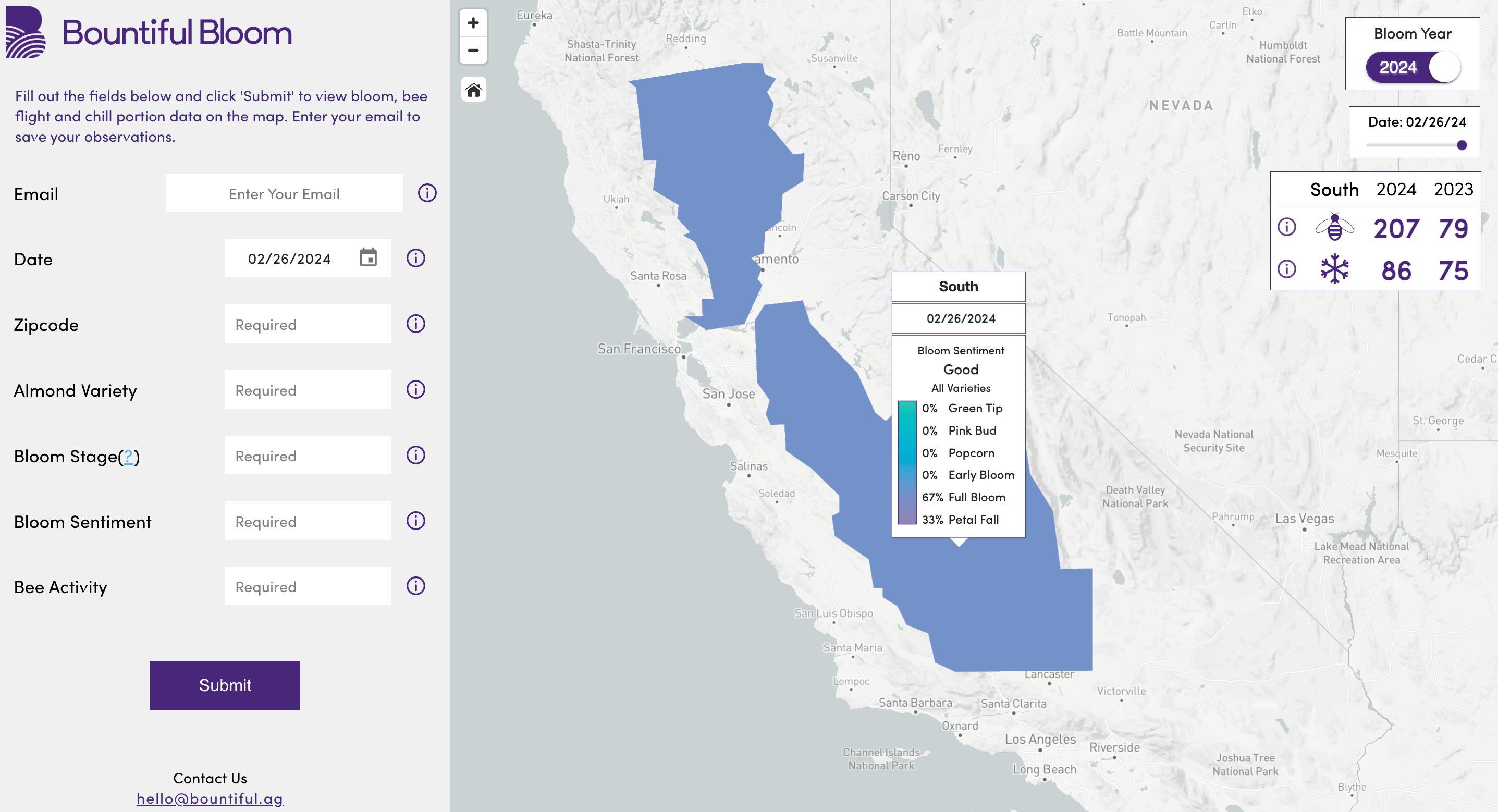Open the Bloom Stage dropdown
The width and height of the screenshot is (1498, 812).
pyautogui.click(x=308, y=456)
